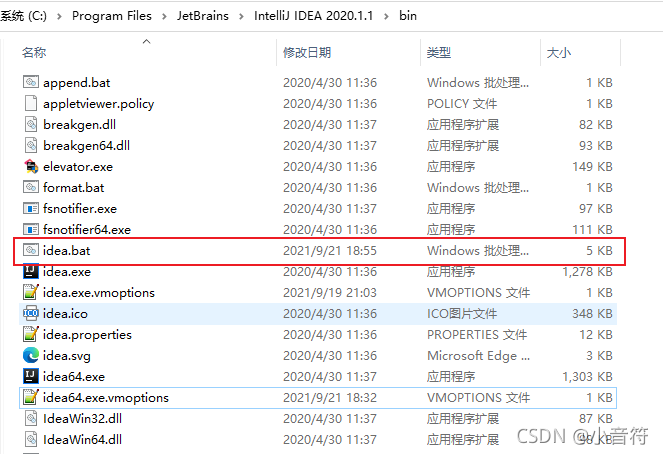
Task: Navigate to IntelliJ IDEA 2020.1.1 breadcrumb
Action: pyautogui.click(x=313, y=16)
